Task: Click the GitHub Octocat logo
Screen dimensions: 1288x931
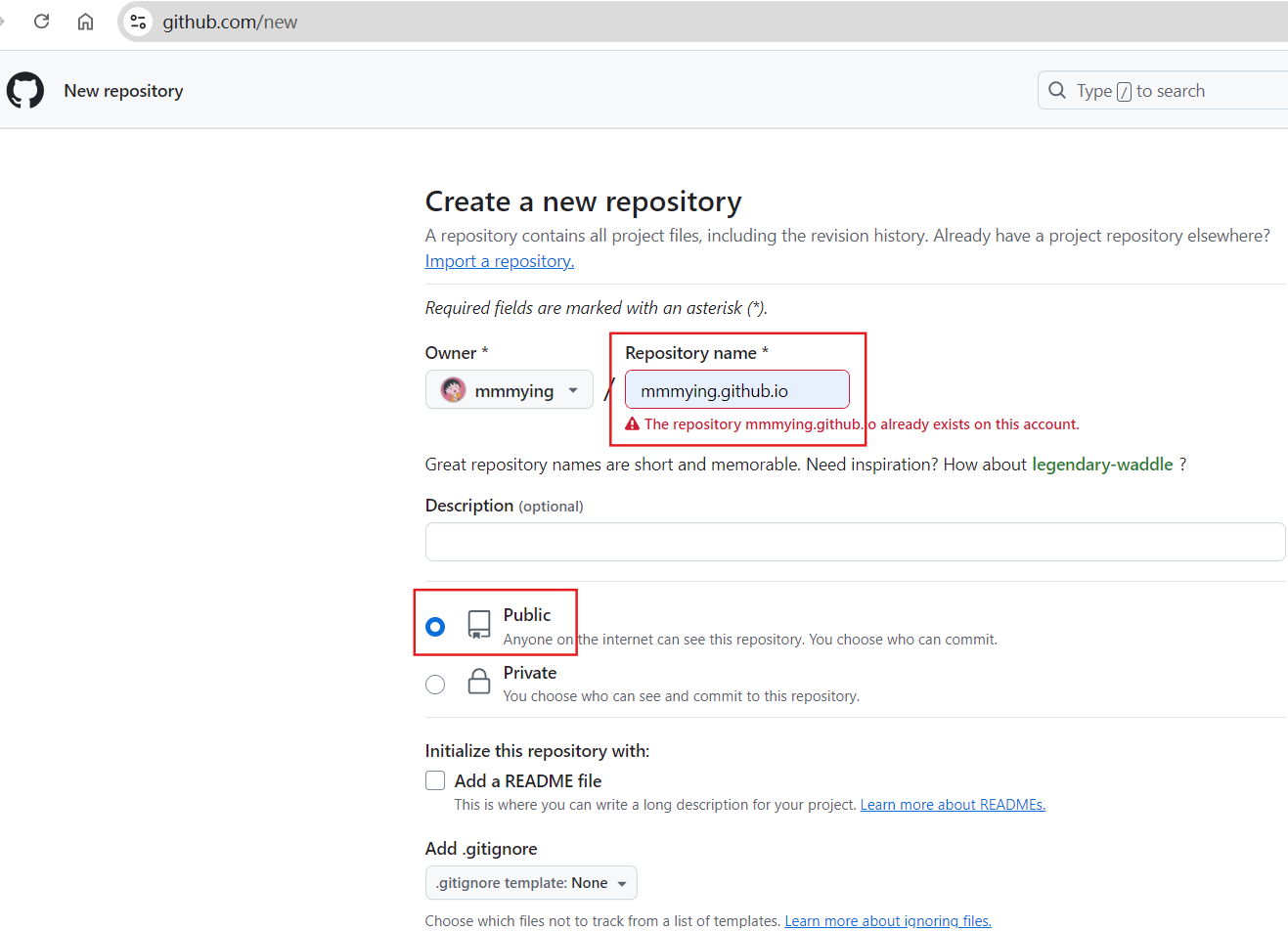Action: (x=25, y=91)
